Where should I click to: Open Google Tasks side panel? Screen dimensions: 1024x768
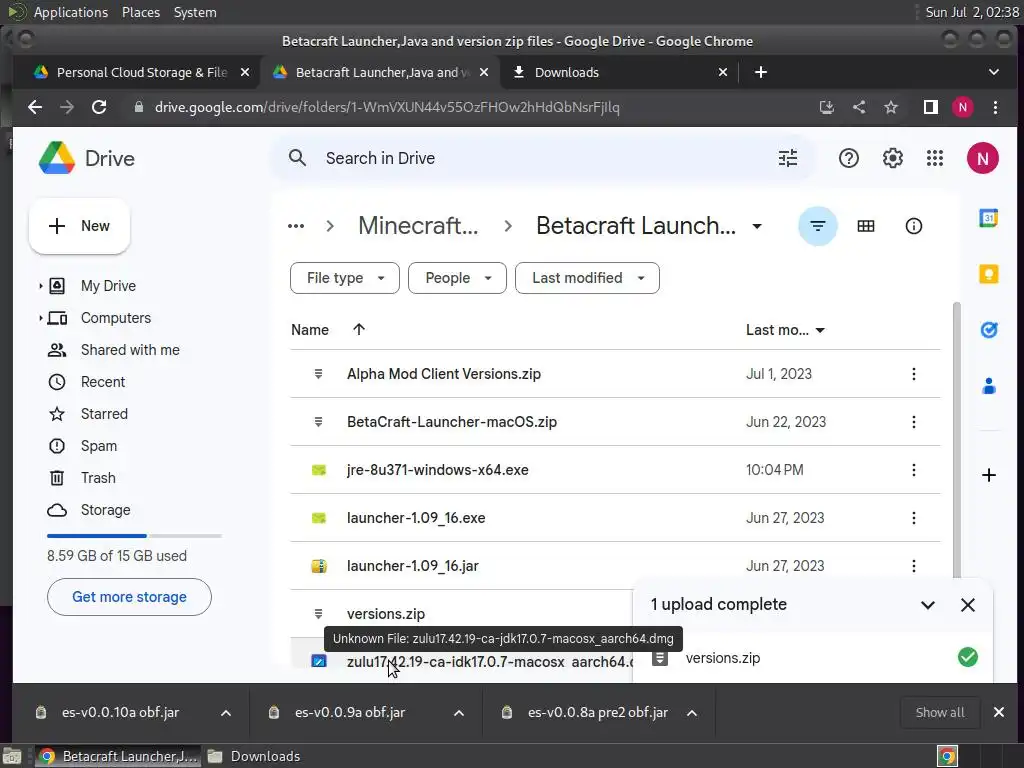coord(989,330)
